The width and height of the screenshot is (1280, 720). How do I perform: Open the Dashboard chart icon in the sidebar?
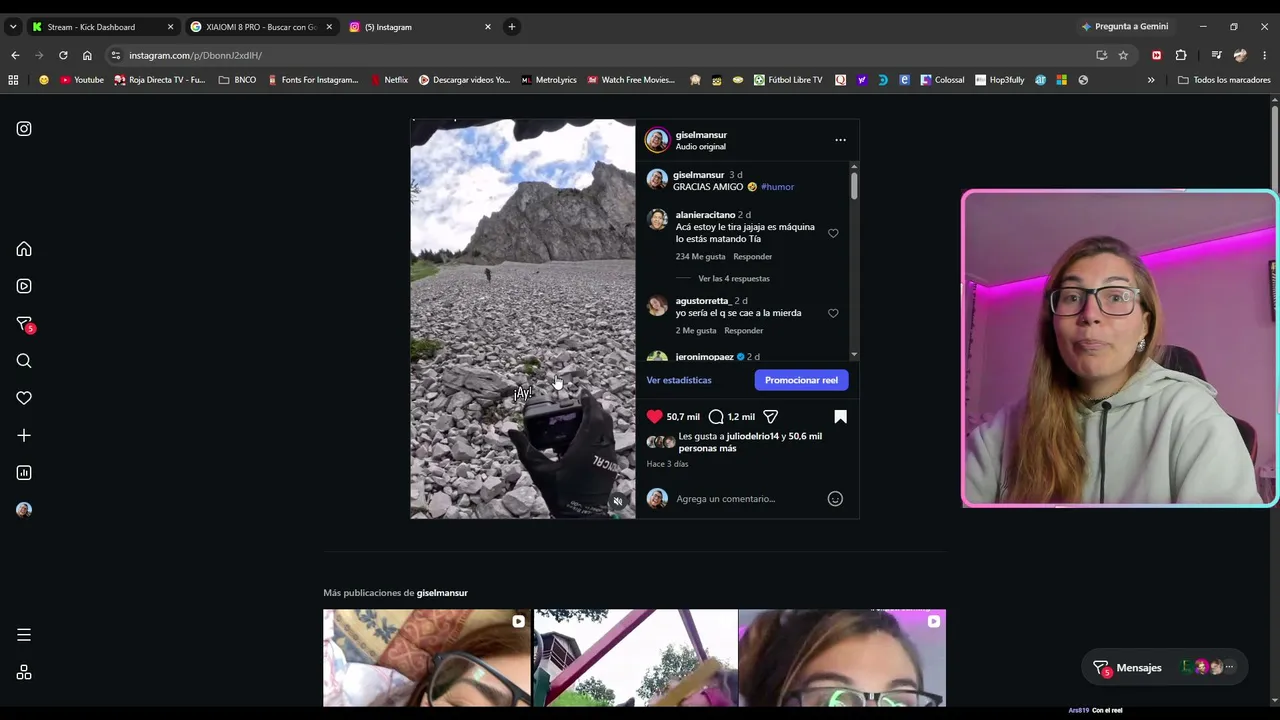pyautogui.click(x=24, y=473)
